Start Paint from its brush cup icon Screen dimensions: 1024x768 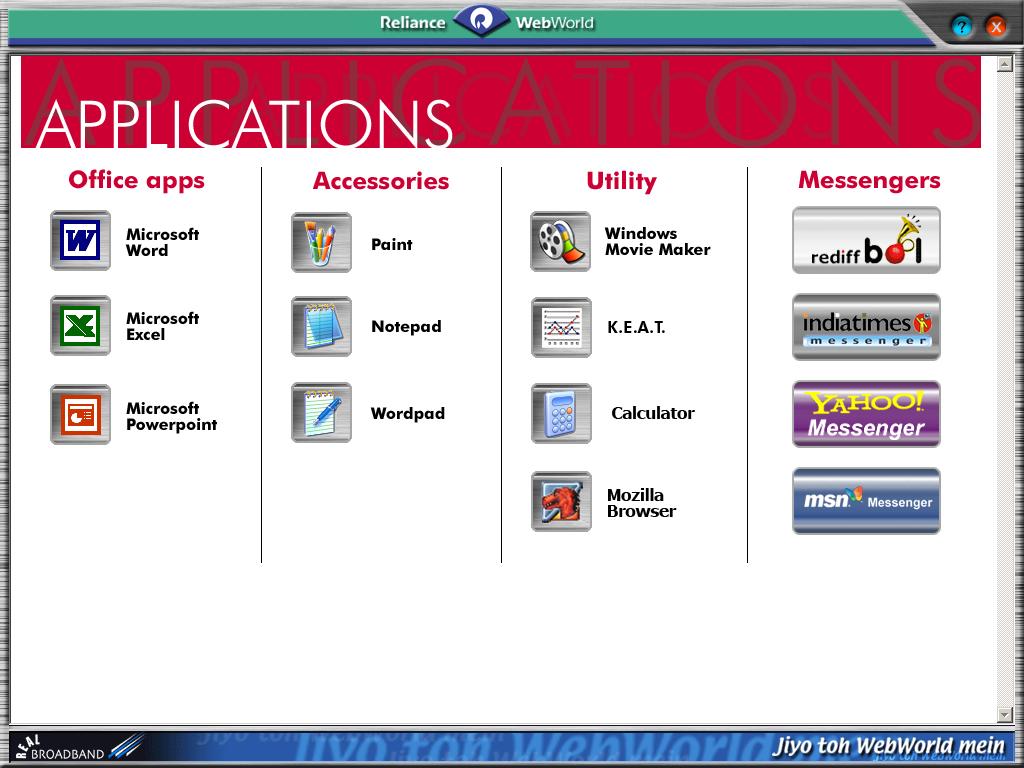(x=321, y=242)
